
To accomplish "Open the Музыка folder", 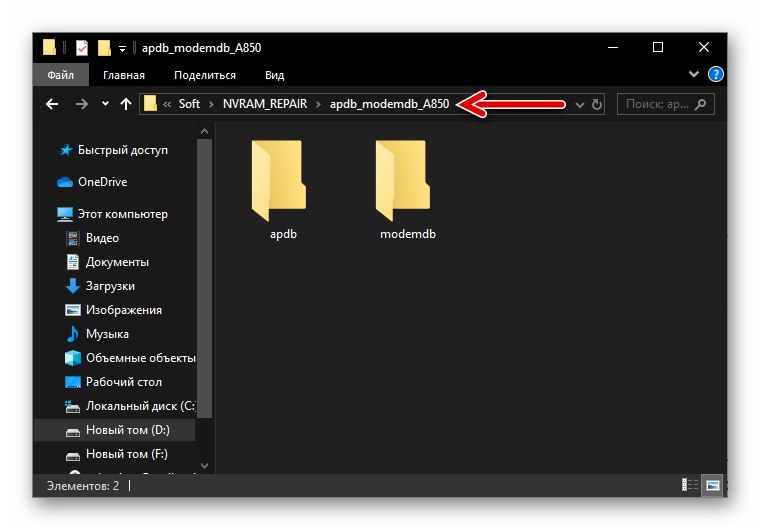I will click(97, 334).
